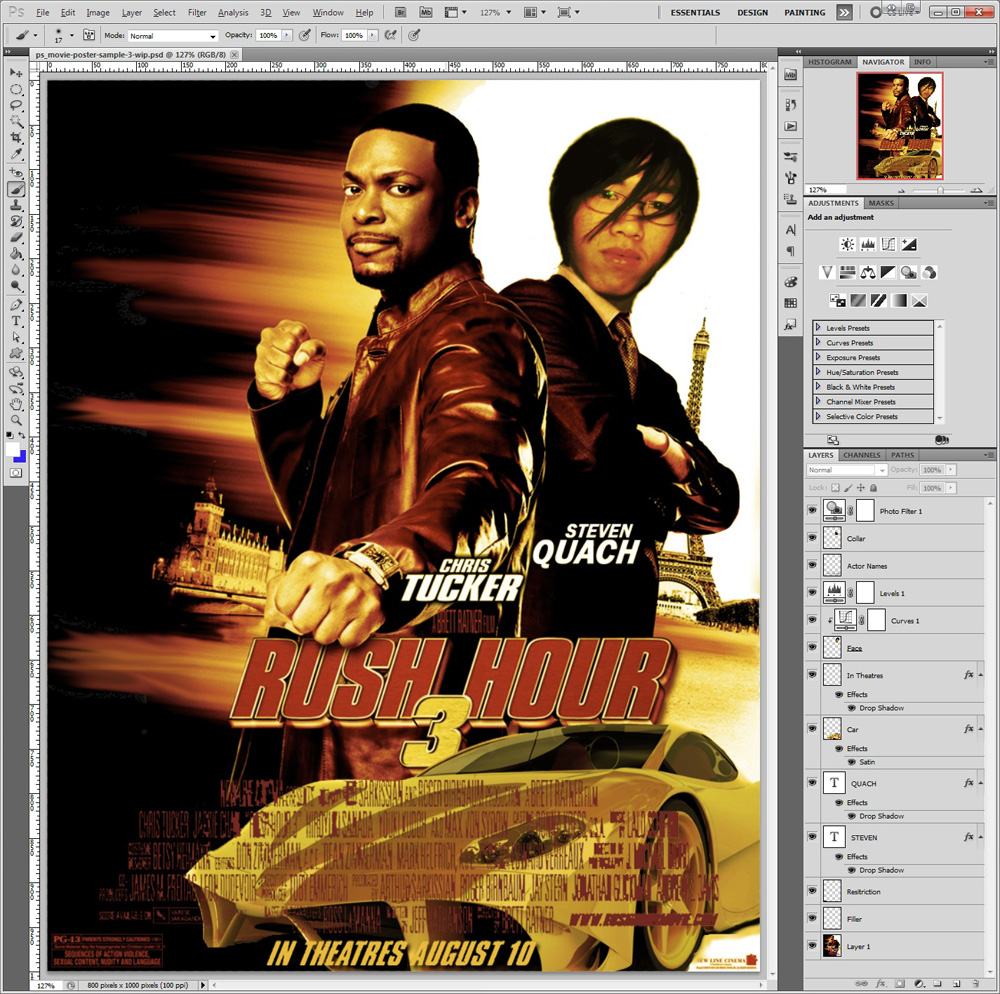
Task: Open the layer blend mode dropdown
Action: click(x=847, y=470)
